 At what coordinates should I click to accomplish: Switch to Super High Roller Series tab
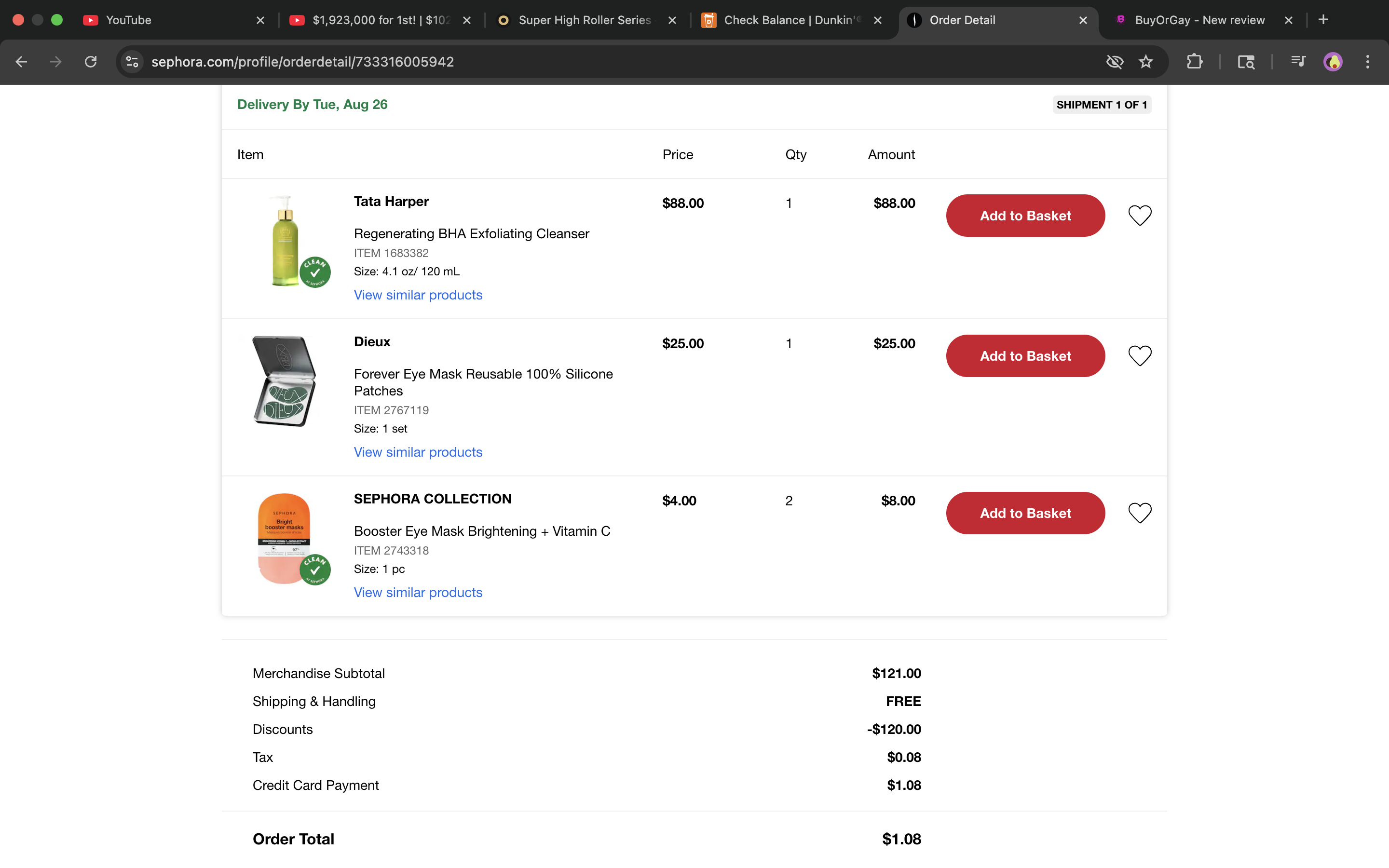(586, 20)
